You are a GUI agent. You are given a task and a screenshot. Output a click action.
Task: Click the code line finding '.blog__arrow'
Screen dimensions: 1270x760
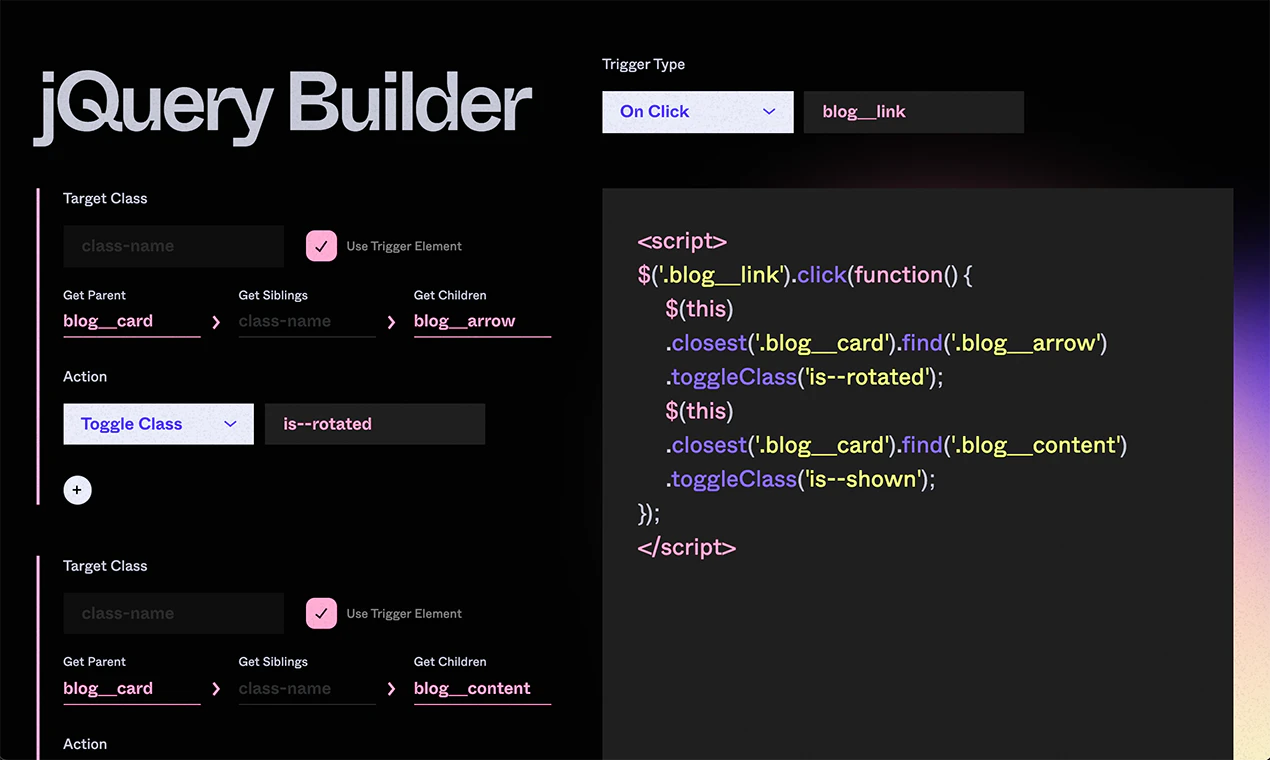(x=886, y=343)
